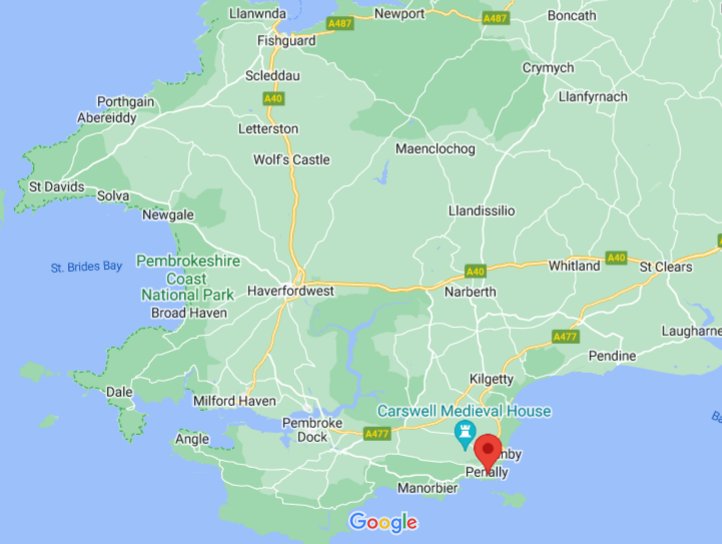The height and width of the screenshot is (544, 722).
Task: Click the A40 road shield near Narberth
Action: [475, 271]
